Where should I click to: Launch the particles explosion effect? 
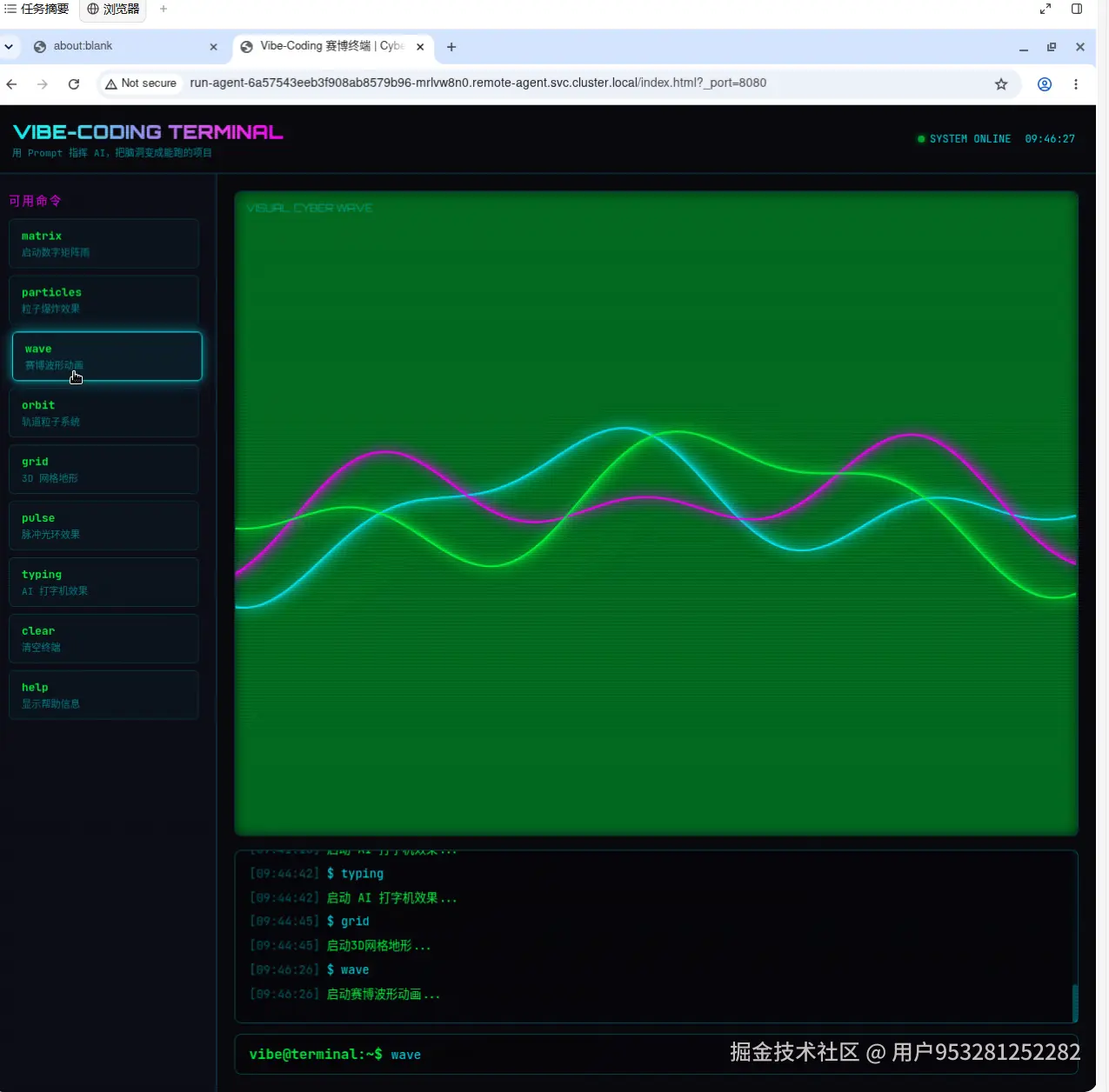click(104, 300)
